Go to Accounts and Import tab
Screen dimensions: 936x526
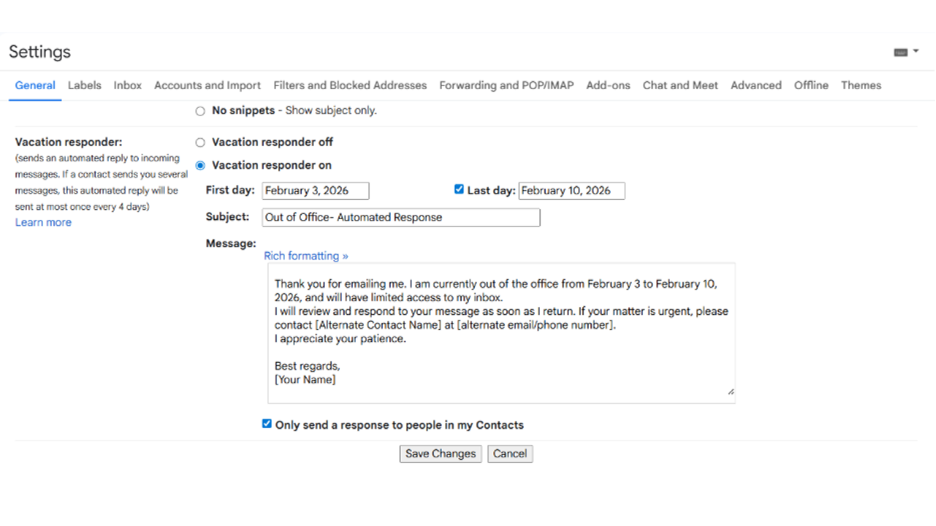pos(207,86)
